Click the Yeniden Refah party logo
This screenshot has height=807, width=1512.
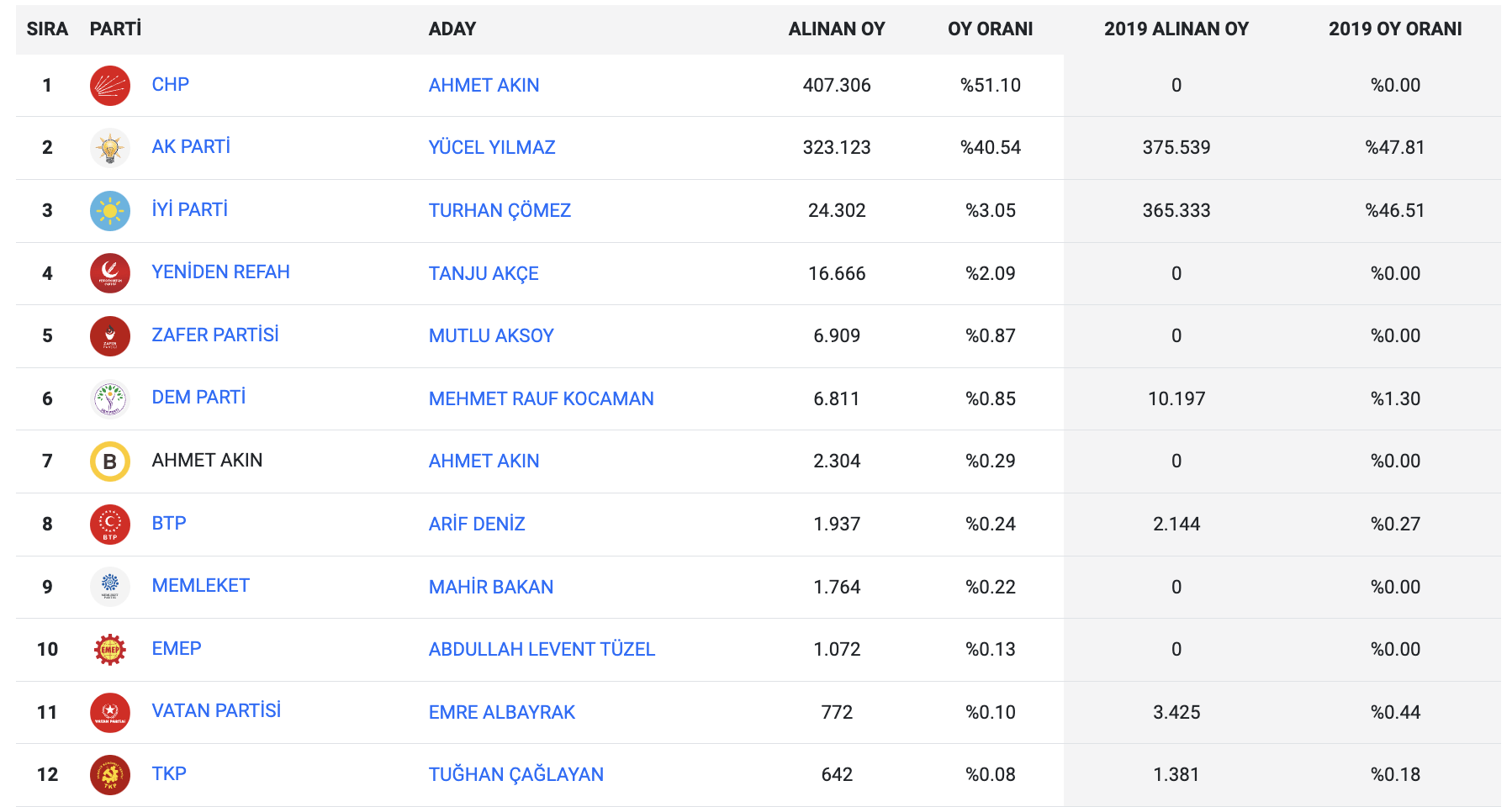coord(110,273)
